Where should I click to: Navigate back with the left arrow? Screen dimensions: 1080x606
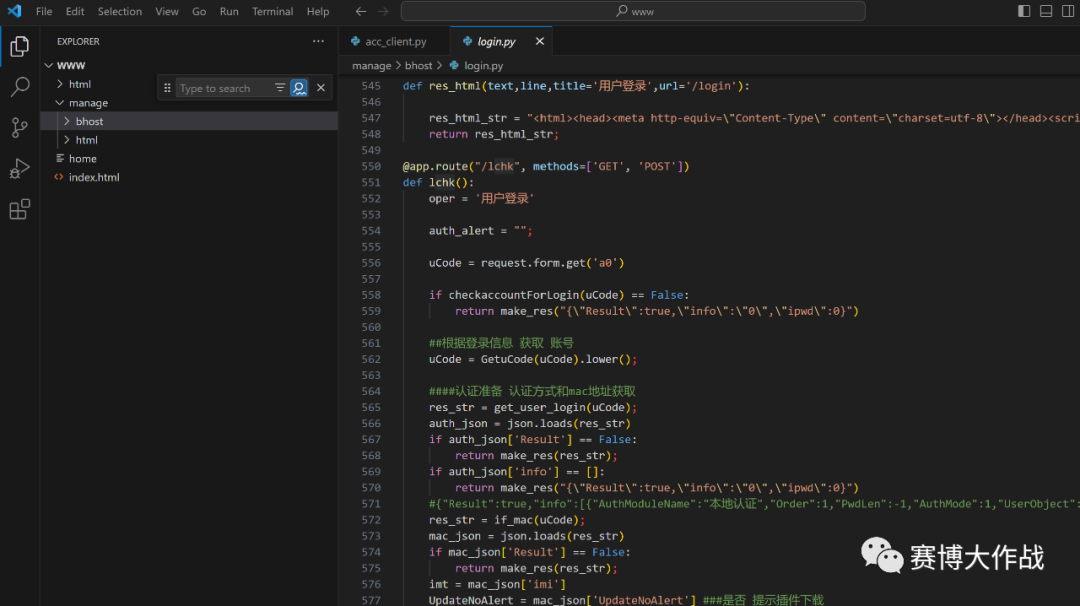[361, 12]
